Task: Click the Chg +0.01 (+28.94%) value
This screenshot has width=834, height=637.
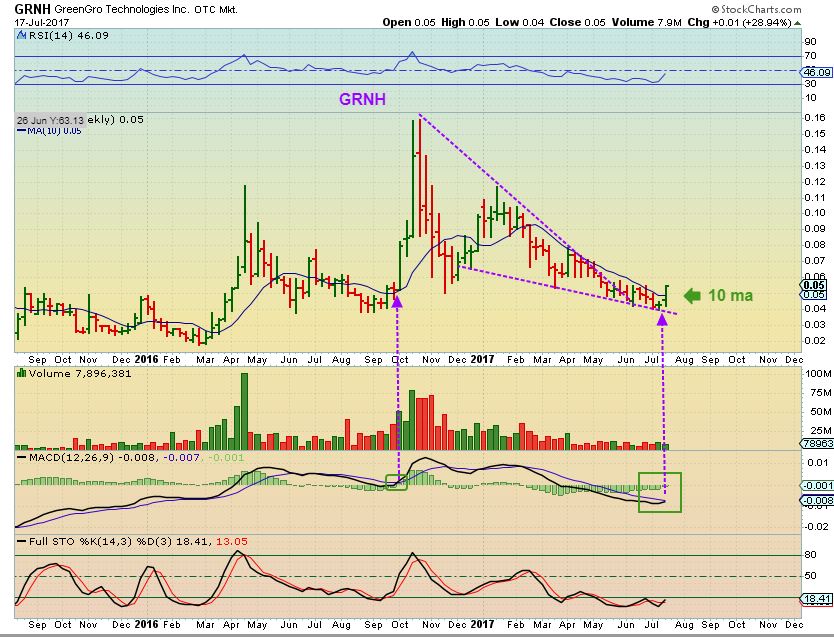Action: click(739, 22)
